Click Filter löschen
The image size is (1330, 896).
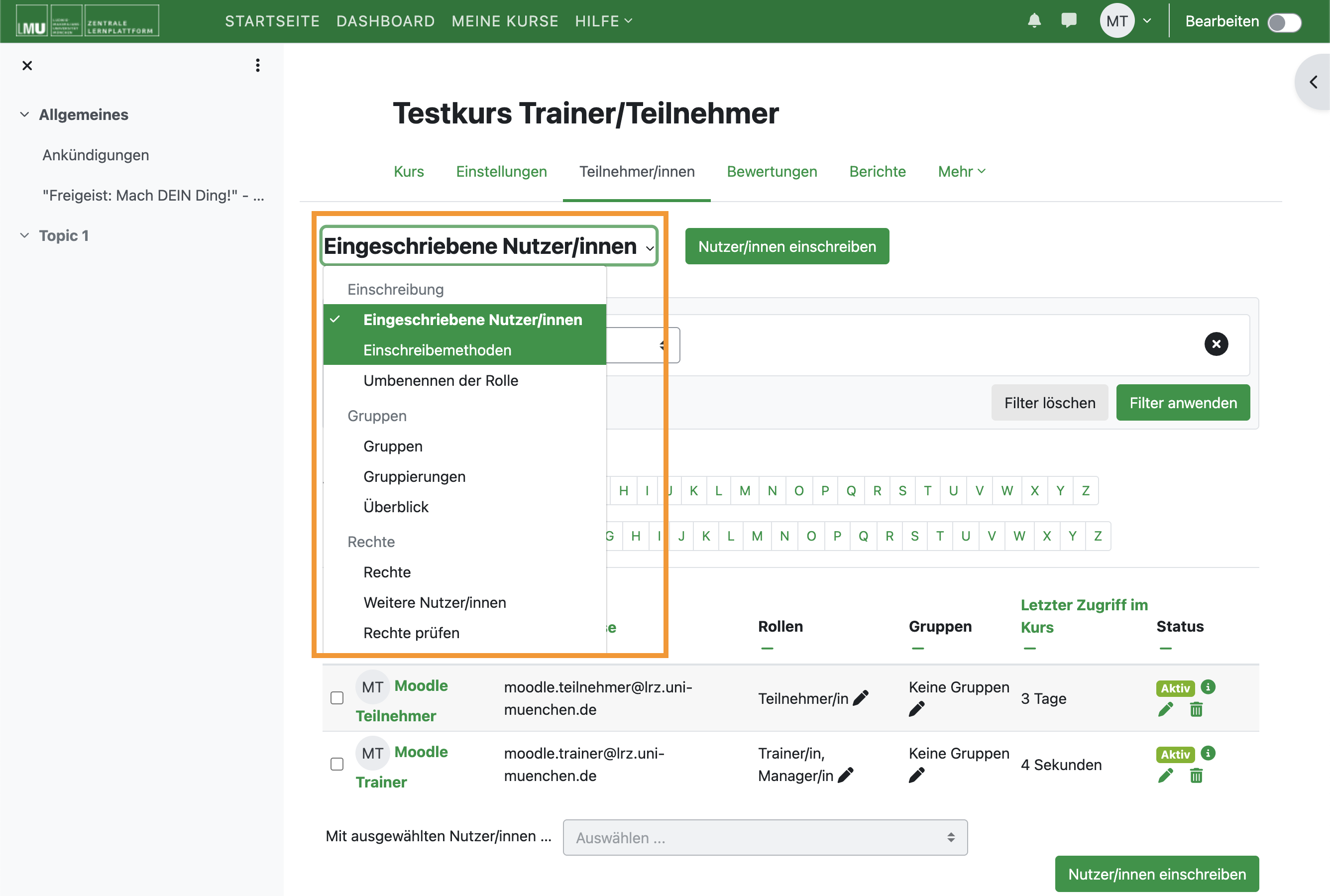(x=1049, y=403)
